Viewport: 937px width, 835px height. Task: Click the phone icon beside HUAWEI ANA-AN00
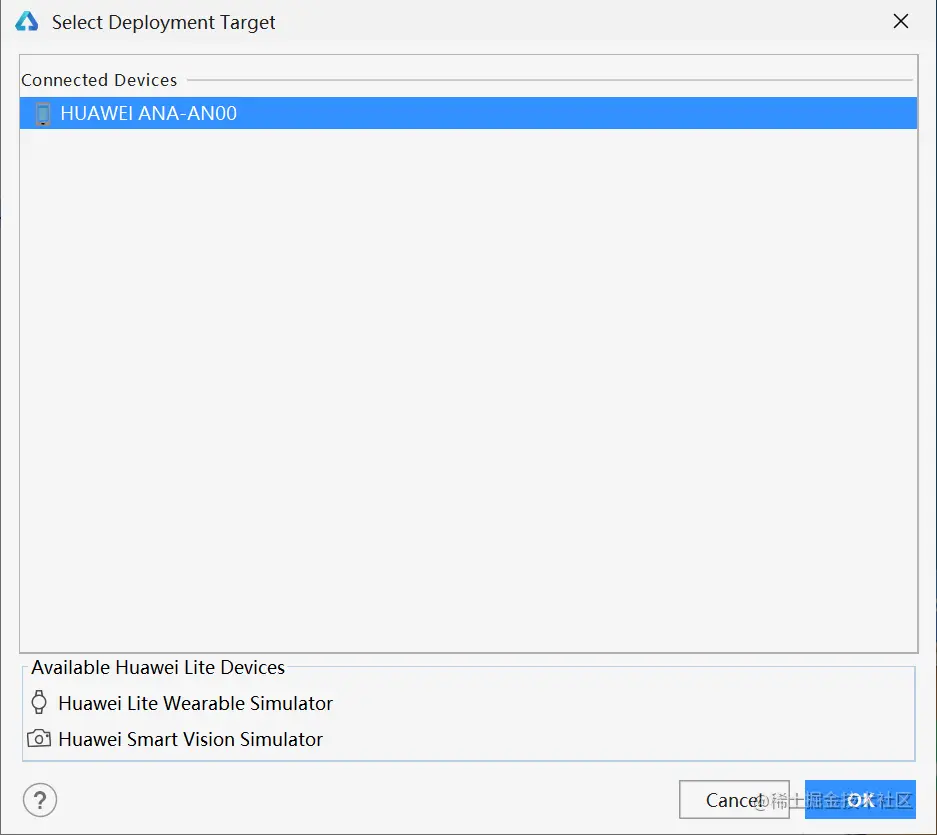(x=42, y=114)
